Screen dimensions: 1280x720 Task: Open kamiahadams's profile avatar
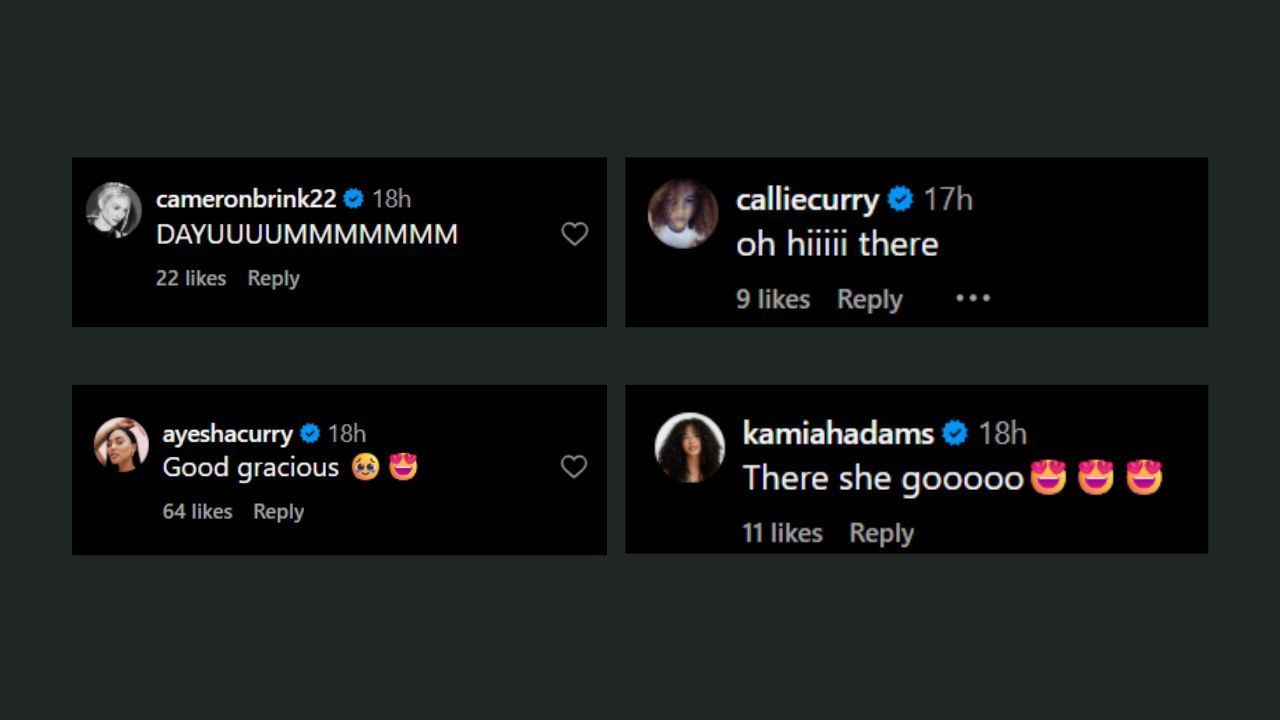point(690,447)
